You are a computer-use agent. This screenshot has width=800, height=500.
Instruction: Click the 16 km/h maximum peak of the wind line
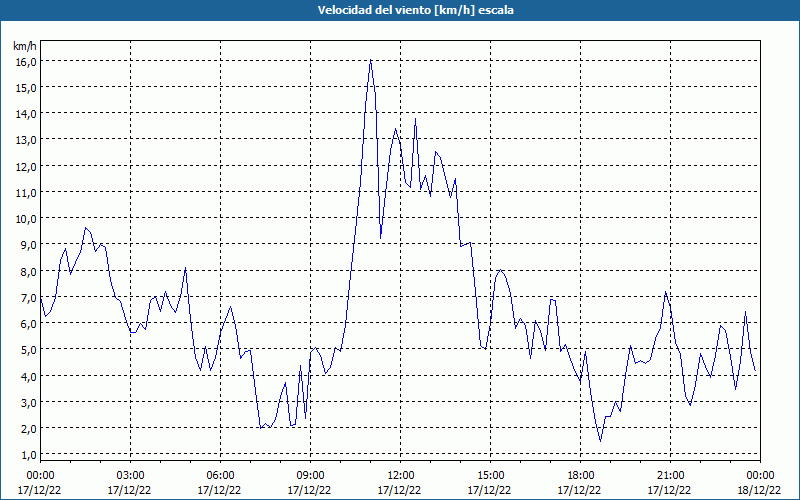pyautogui.click(x=370, y=61)
